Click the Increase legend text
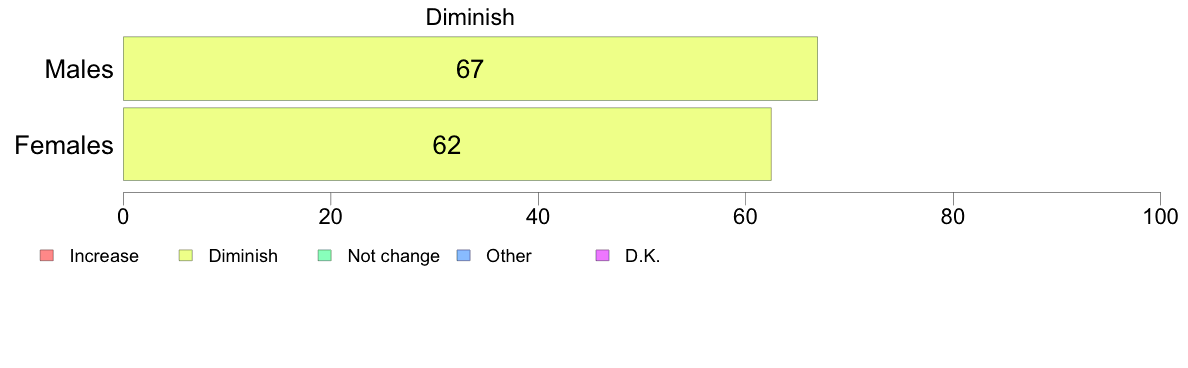The width and height of the screenshot is (1188, 368). (x=104, y=256)
